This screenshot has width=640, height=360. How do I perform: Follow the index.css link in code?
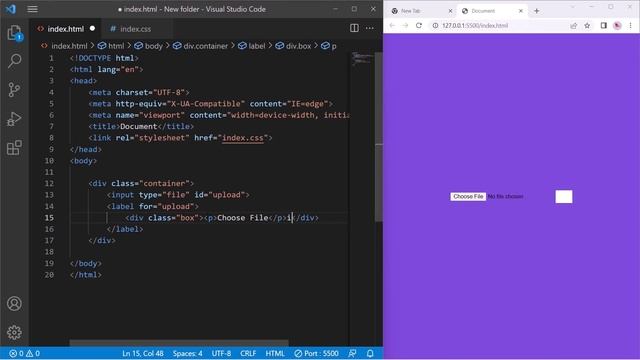[242, 138]
